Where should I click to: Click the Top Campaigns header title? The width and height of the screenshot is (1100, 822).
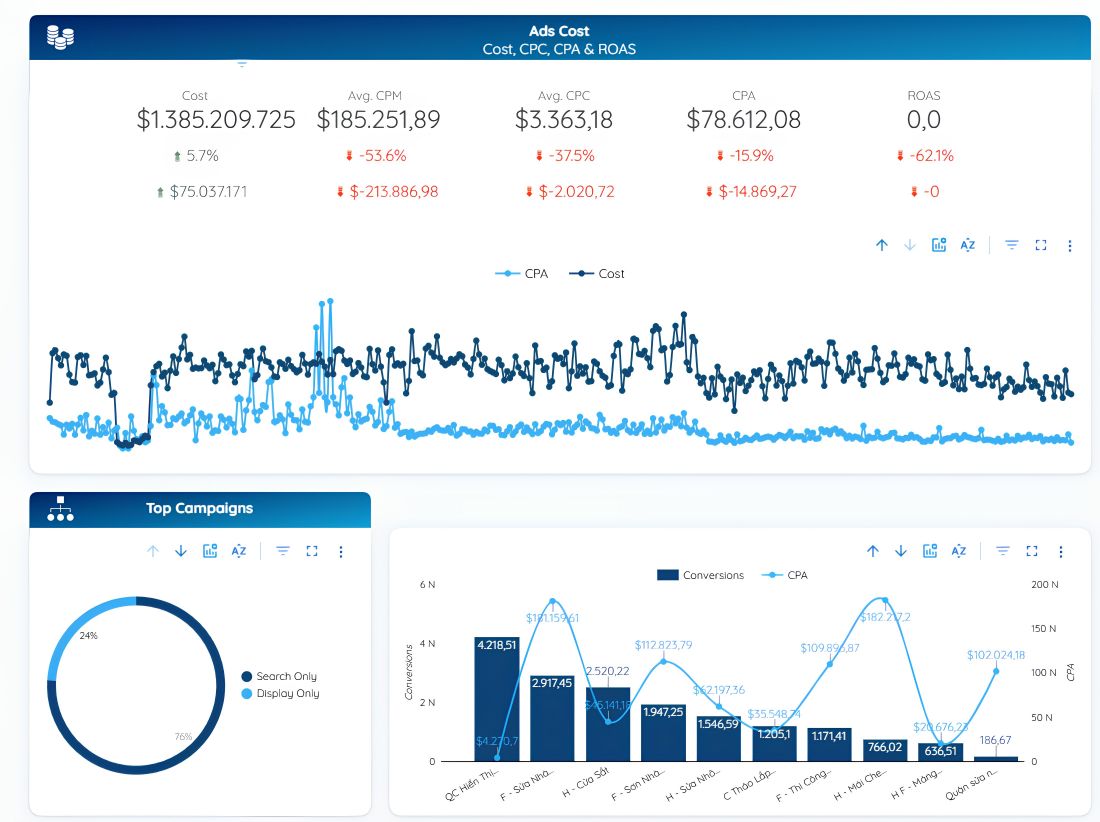[199, 508]
